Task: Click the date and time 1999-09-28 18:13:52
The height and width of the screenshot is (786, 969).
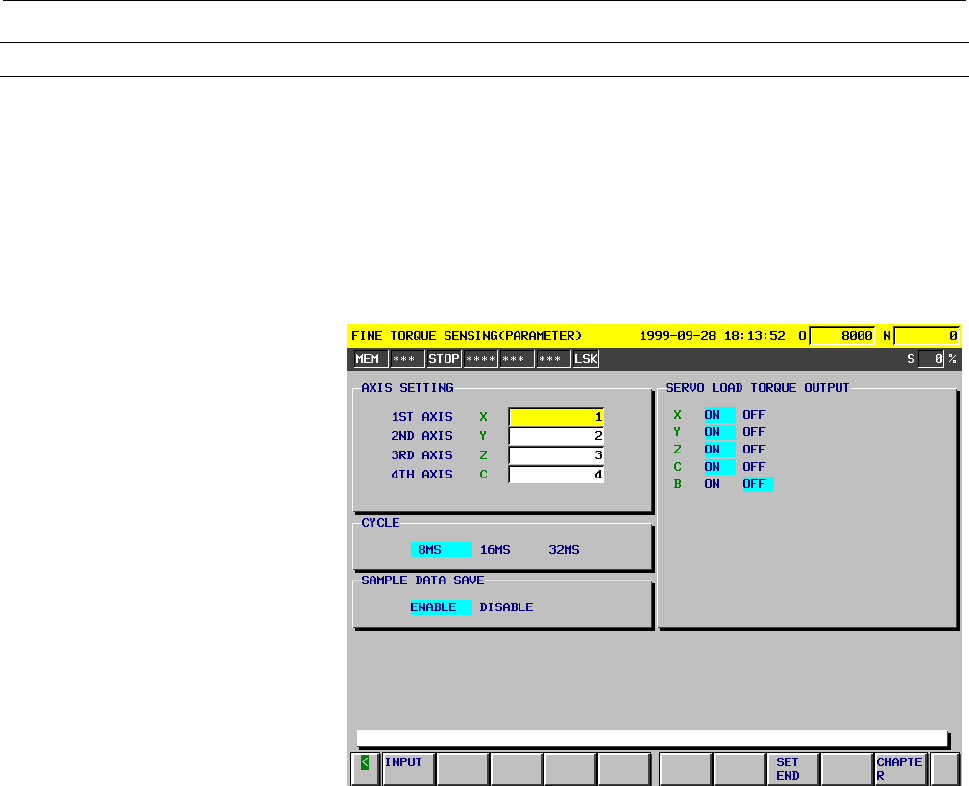Action: 713,336
